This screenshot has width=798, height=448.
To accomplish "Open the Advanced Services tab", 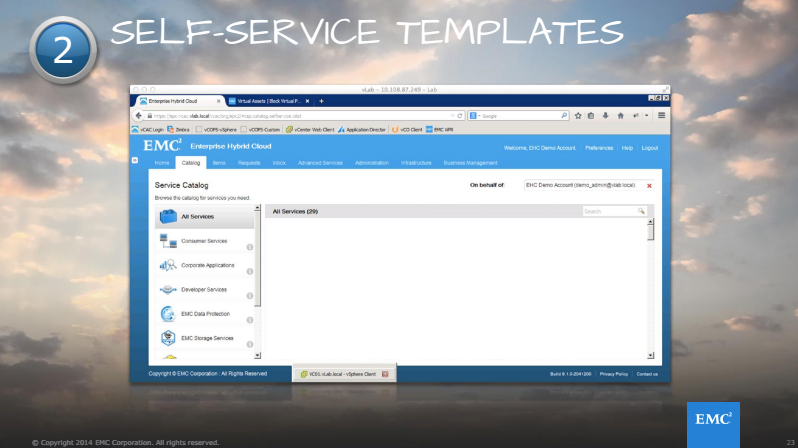I will [x=320, y=163].
